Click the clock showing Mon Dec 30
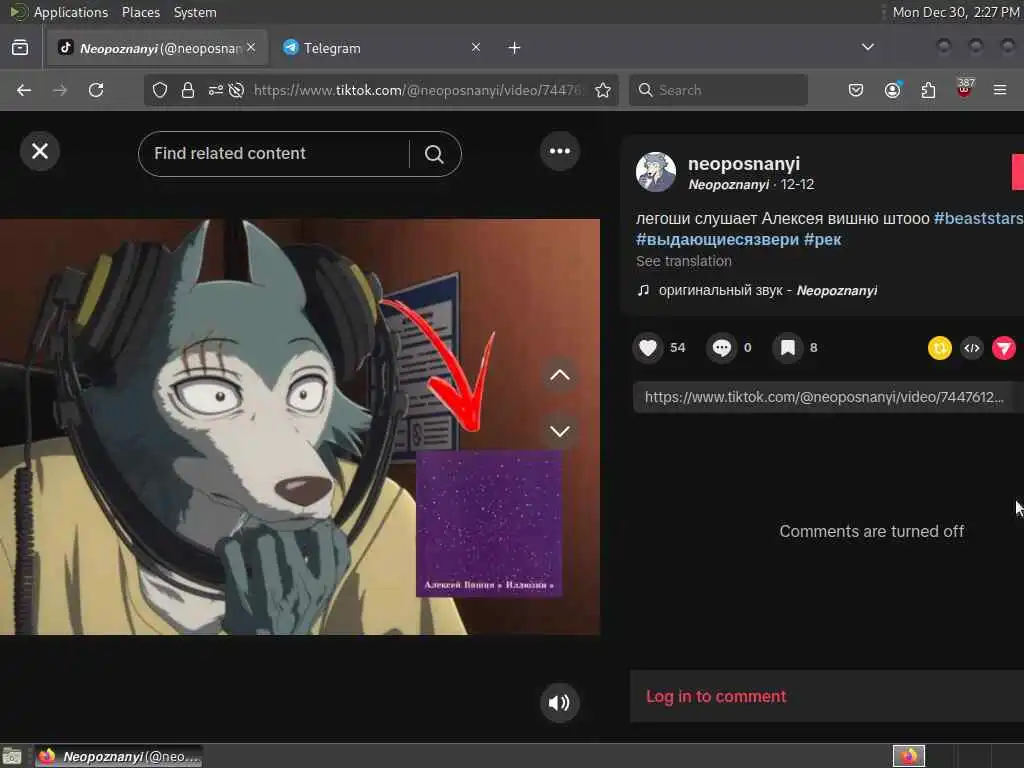Image resolution: width=1024 pixels, height=768 pixels. coord(955,12)
